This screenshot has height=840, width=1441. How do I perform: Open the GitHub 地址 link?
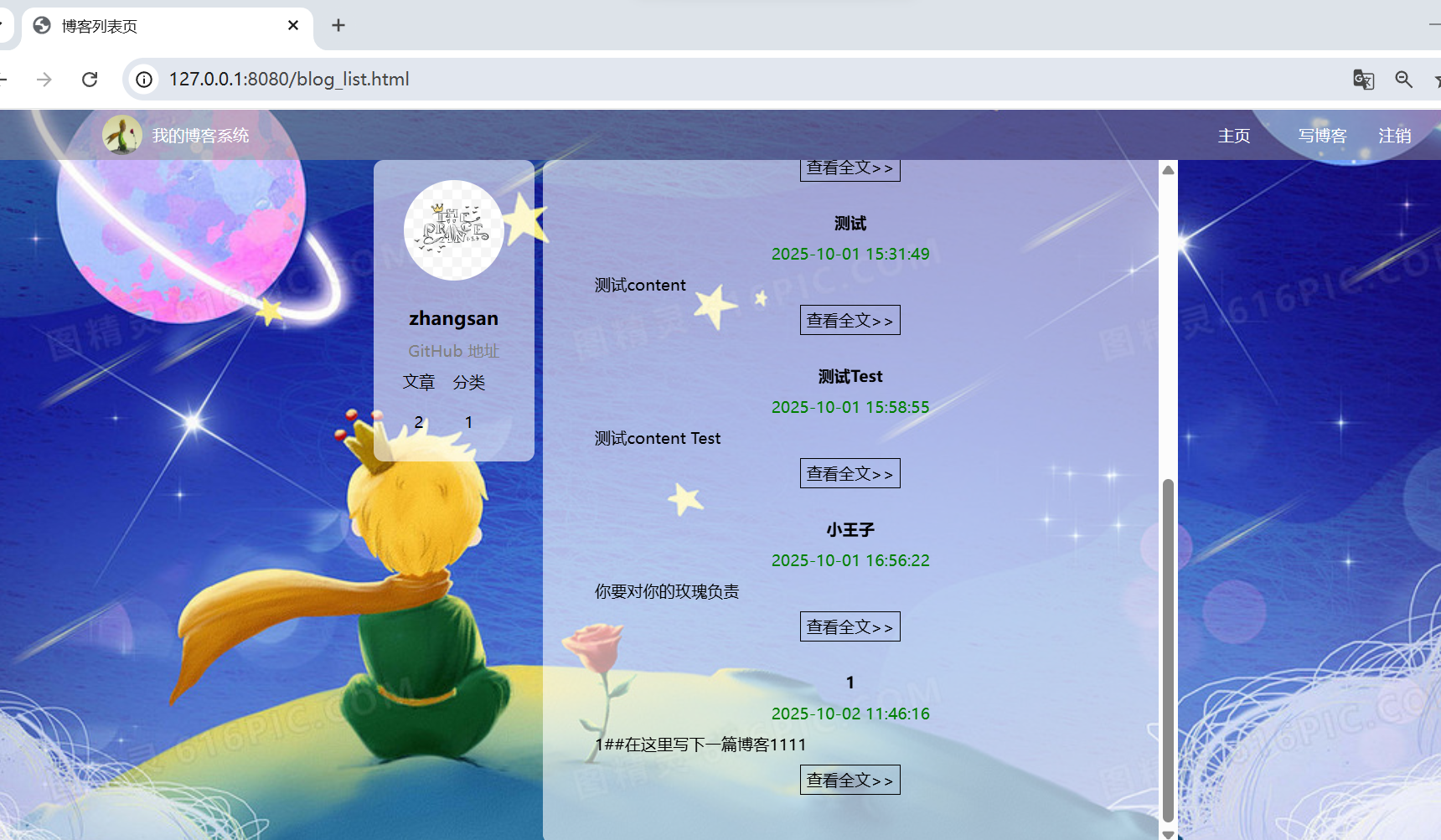(x=454, y=351)
